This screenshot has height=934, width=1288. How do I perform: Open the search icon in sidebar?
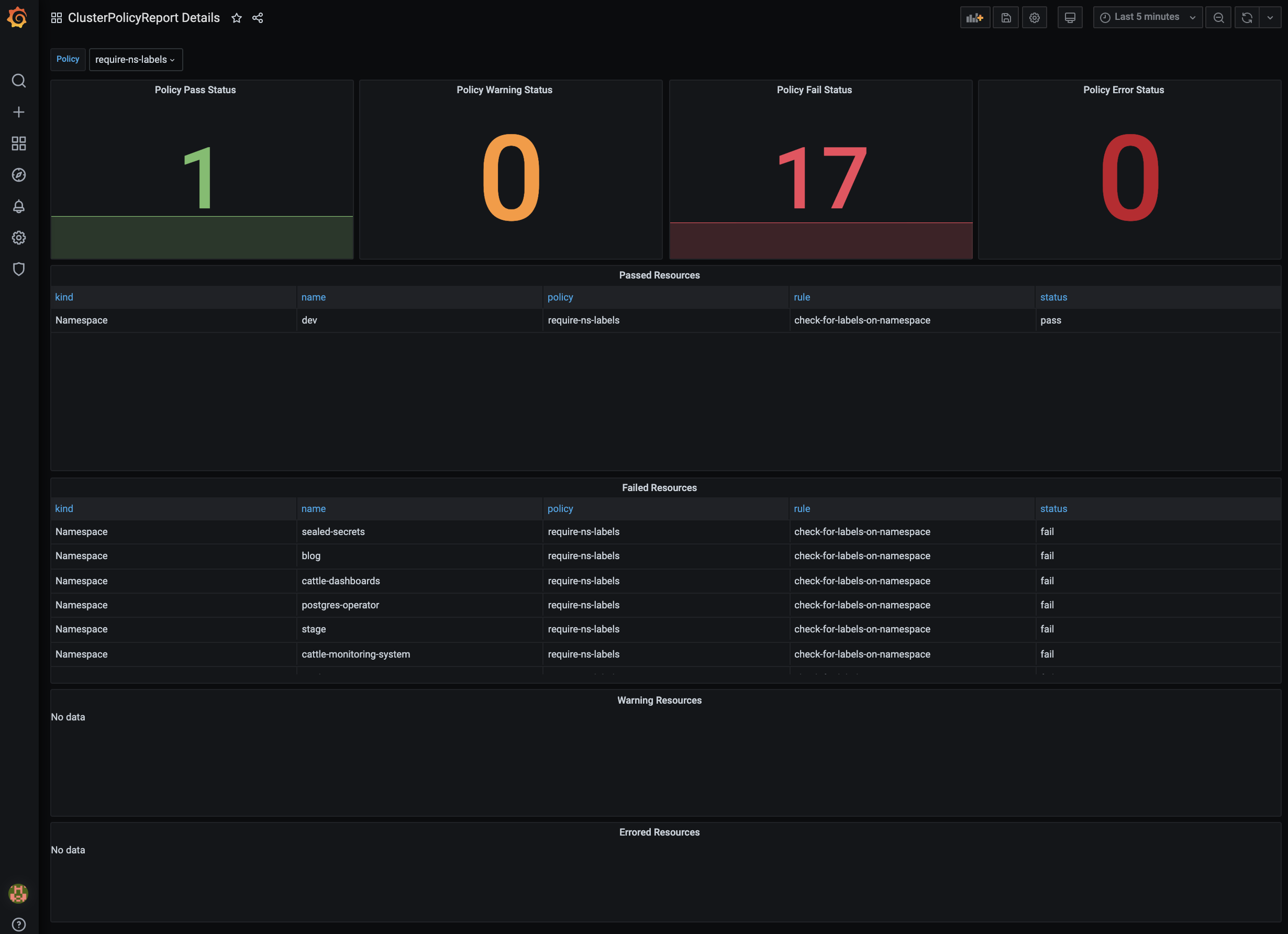pos(19,81)
